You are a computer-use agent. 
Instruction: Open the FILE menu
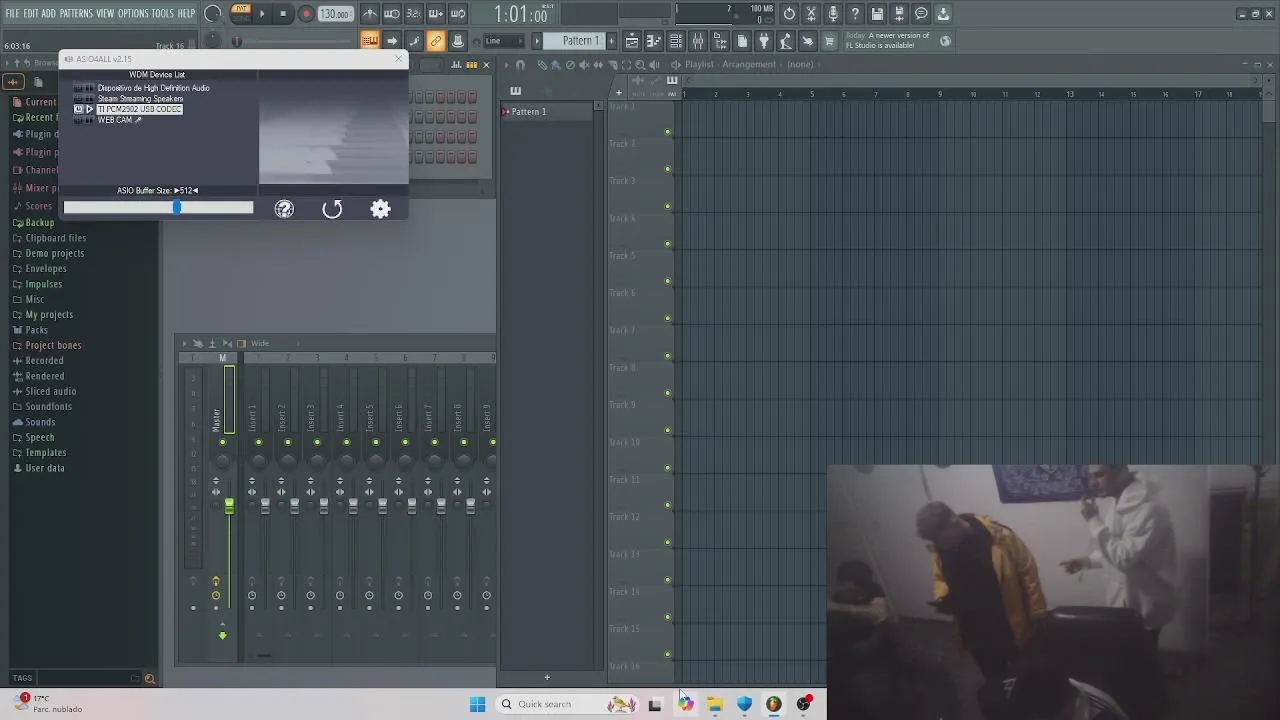pyautogui.click(x=13, y=13)
